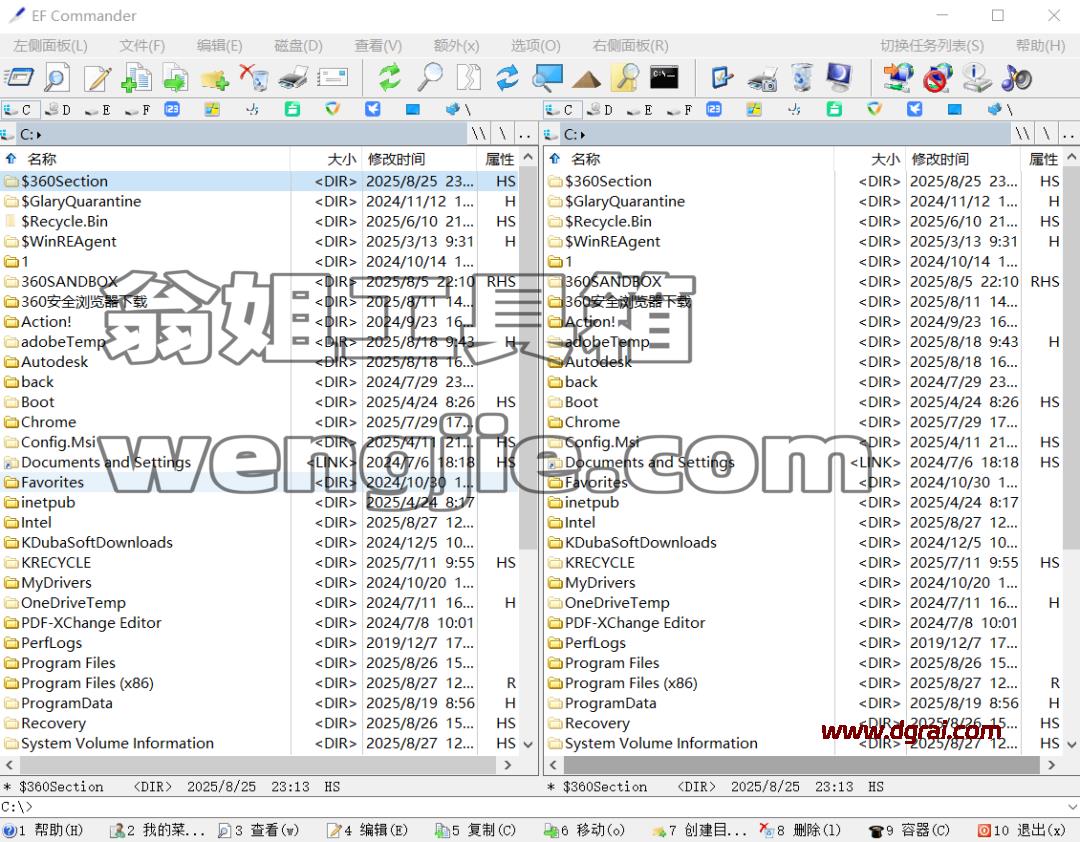Image resolution: width=1080 pixels, height=842 pixels.
Task: Click the copy files icon with green plus
Action: point(136,77)
